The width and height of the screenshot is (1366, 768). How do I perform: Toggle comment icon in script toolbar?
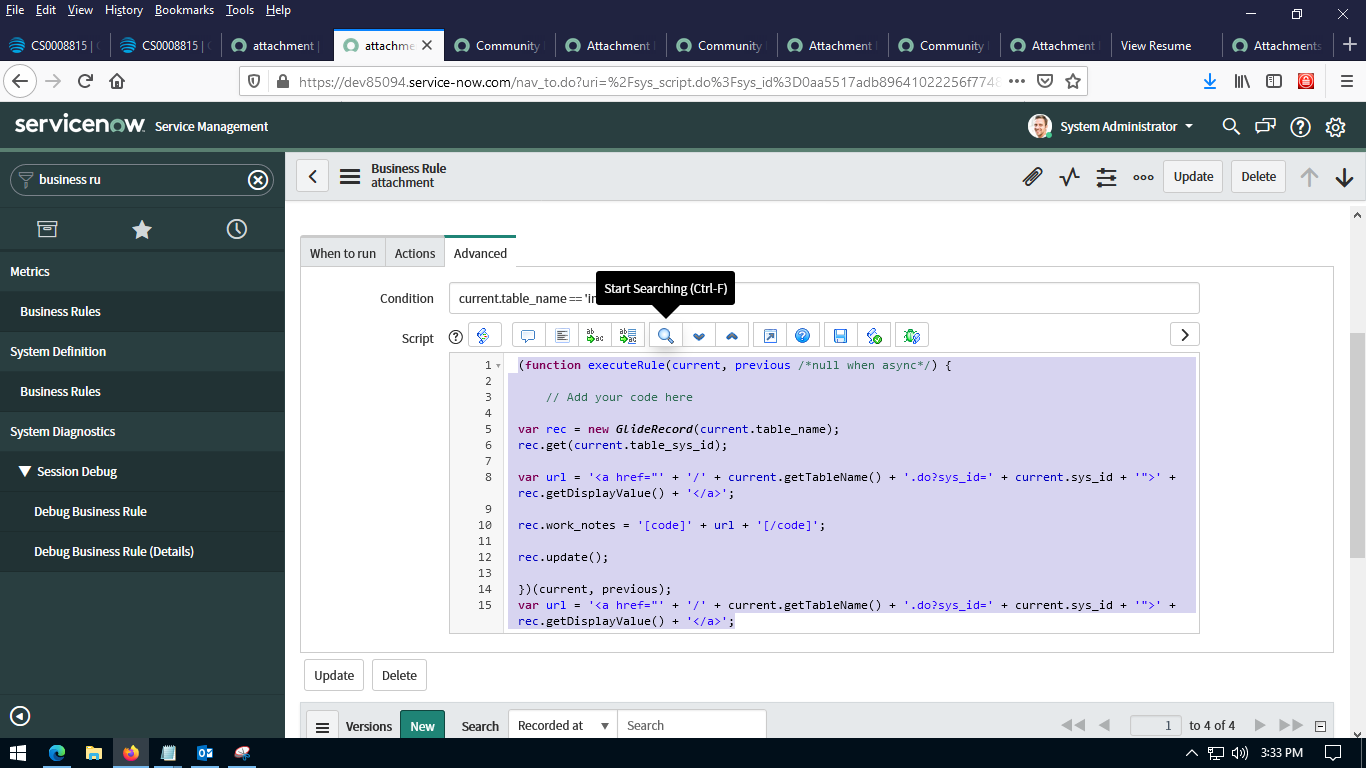pos(528,335)
